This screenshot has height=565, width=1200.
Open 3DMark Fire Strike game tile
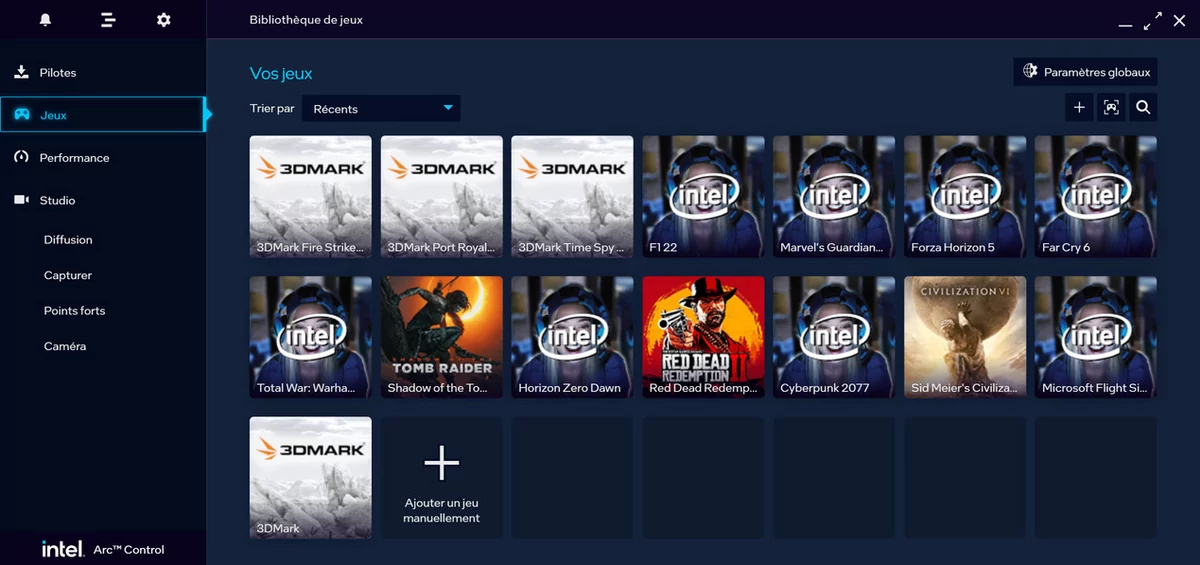(x=310, y=197)
